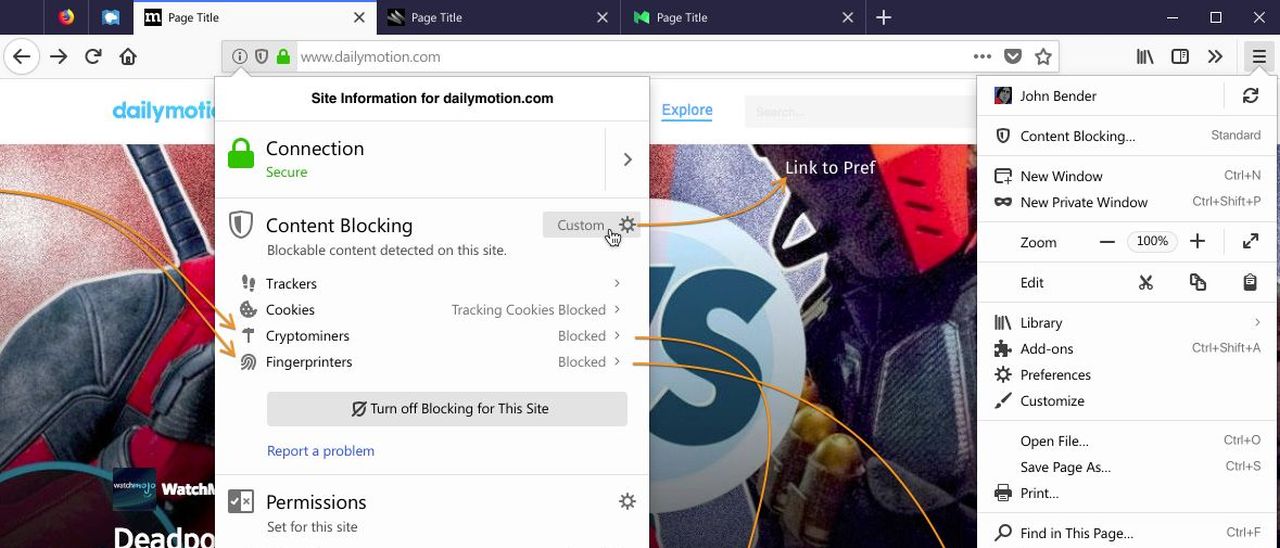The height and width of the screenshot is (548, 1280).
Task: Choose Find in This Page...
Action: (1127, 533)
